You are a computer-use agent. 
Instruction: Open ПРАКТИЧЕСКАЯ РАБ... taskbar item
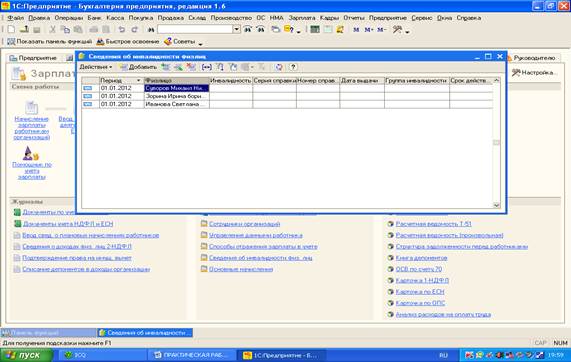coord(191,355)
